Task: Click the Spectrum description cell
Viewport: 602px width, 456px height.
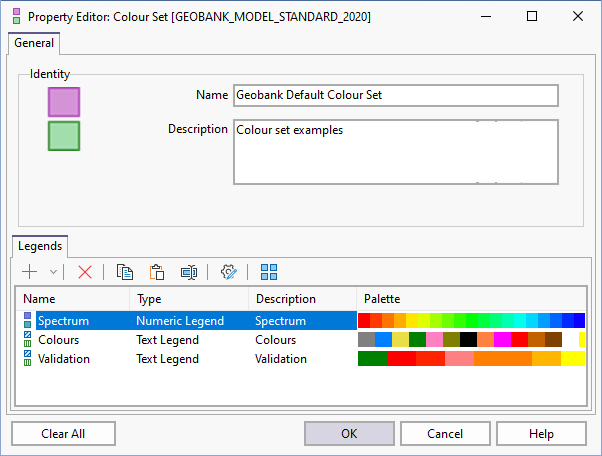Action: 281,321
